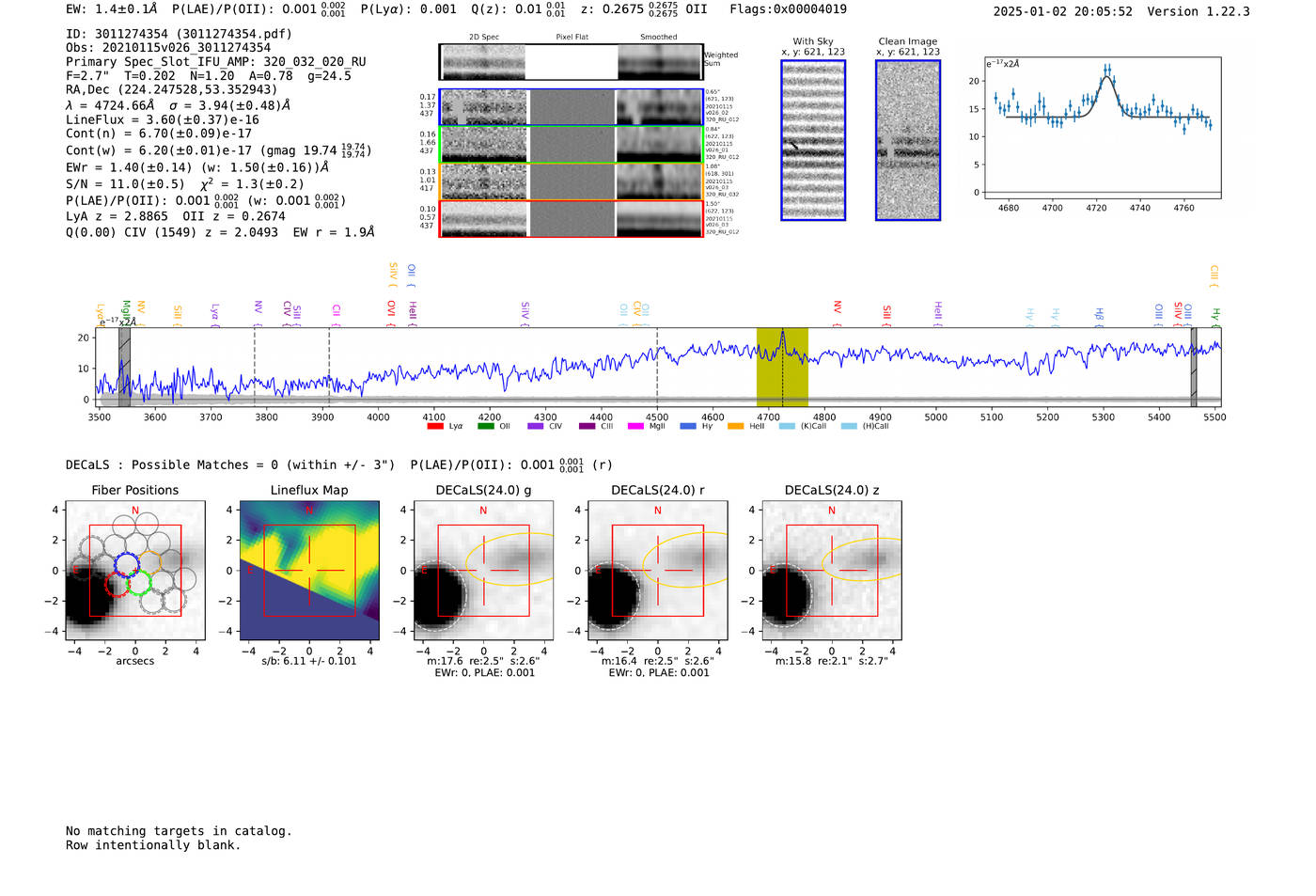Select the orange-bordered 2D spectrum row

[x=572, y=181]
